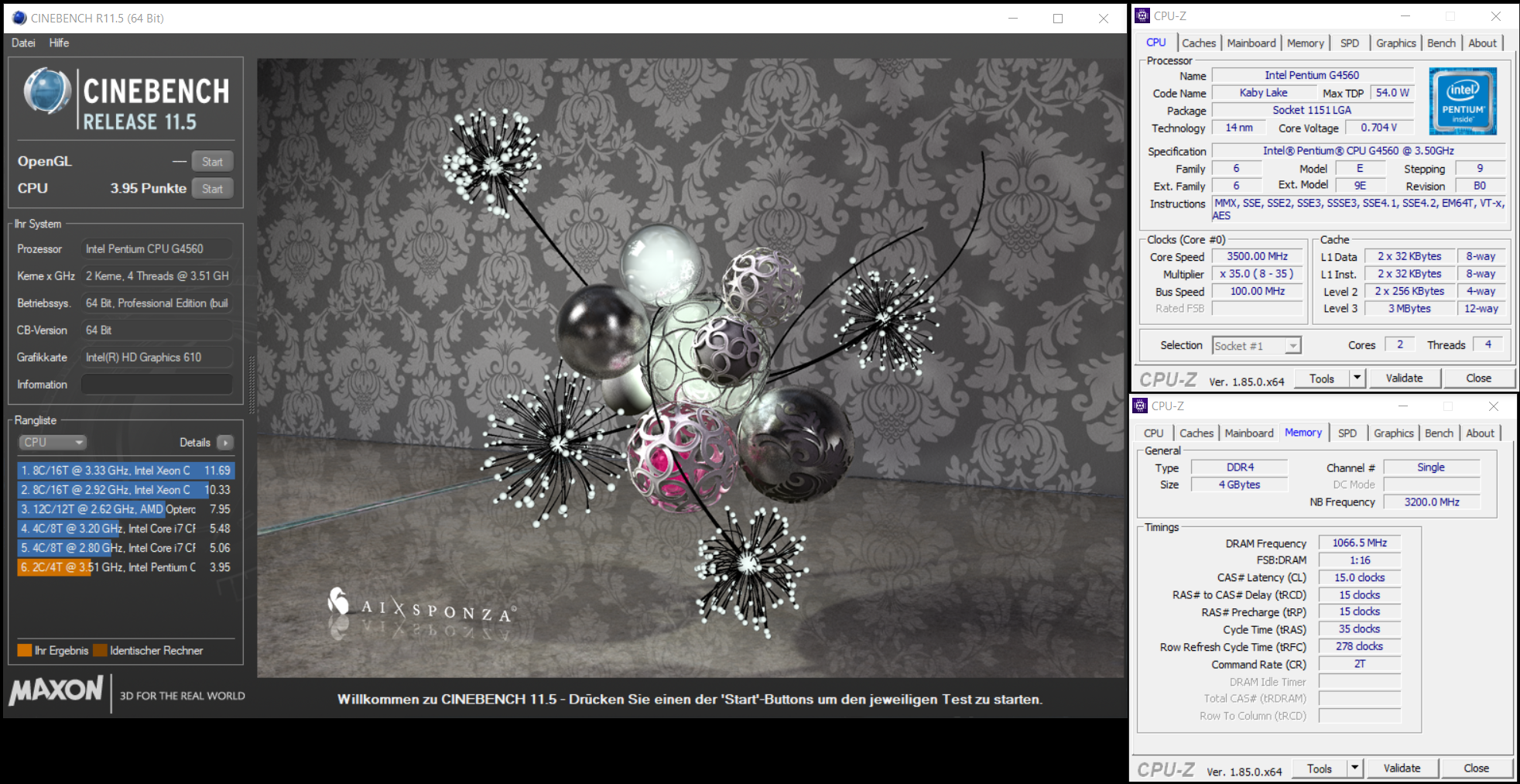Select rank 5 Core i7 5.06 entry
This screenshot has height=784, width=1520.
click(125, 548)
